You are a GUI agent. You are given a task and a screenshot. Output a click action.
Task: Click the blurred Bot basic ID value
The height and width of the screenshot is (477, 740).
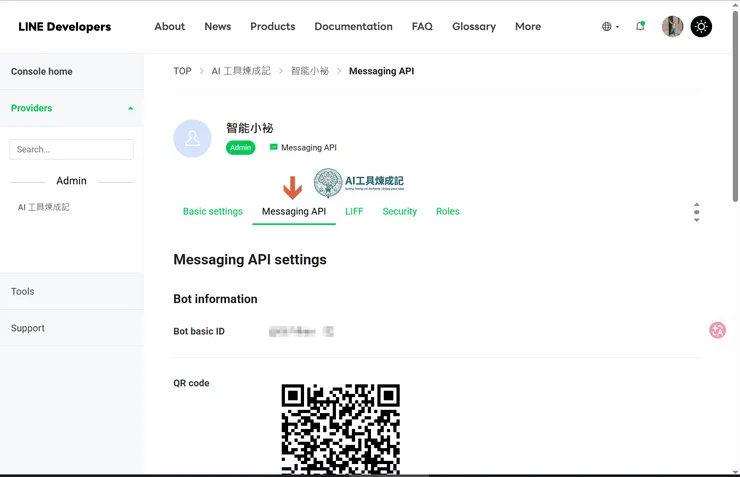(x=301, y=332)
